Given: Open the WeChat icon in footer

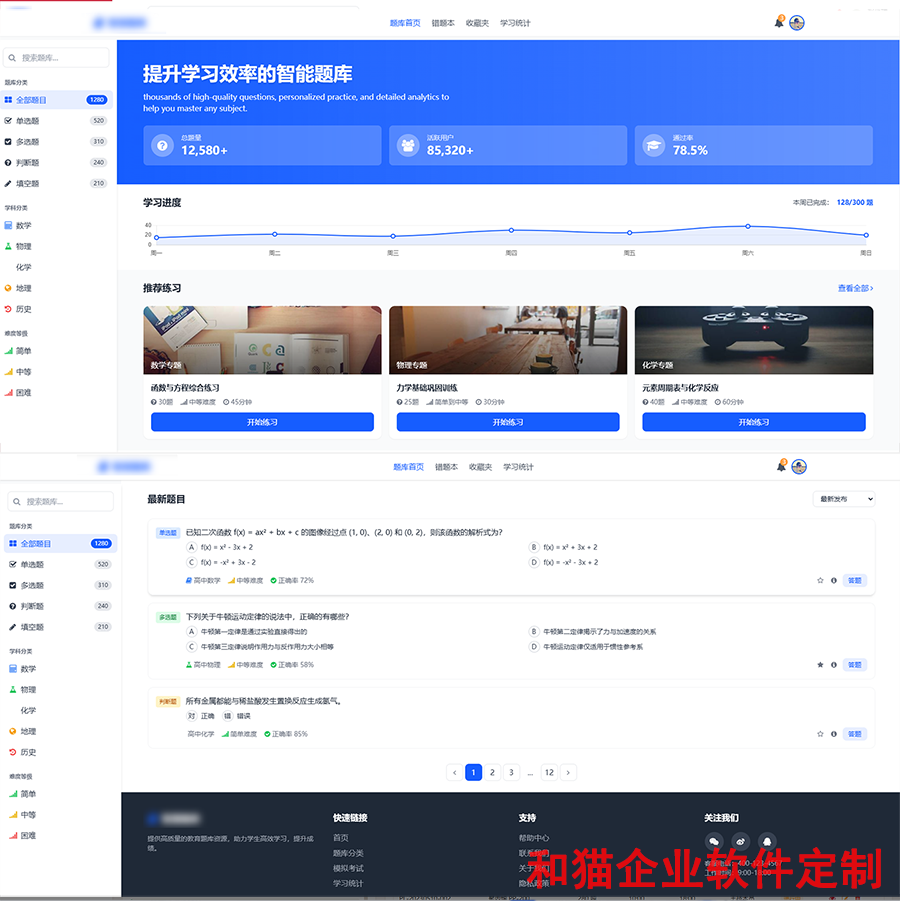Looking at the screenshot, I should tap(713, 841).
